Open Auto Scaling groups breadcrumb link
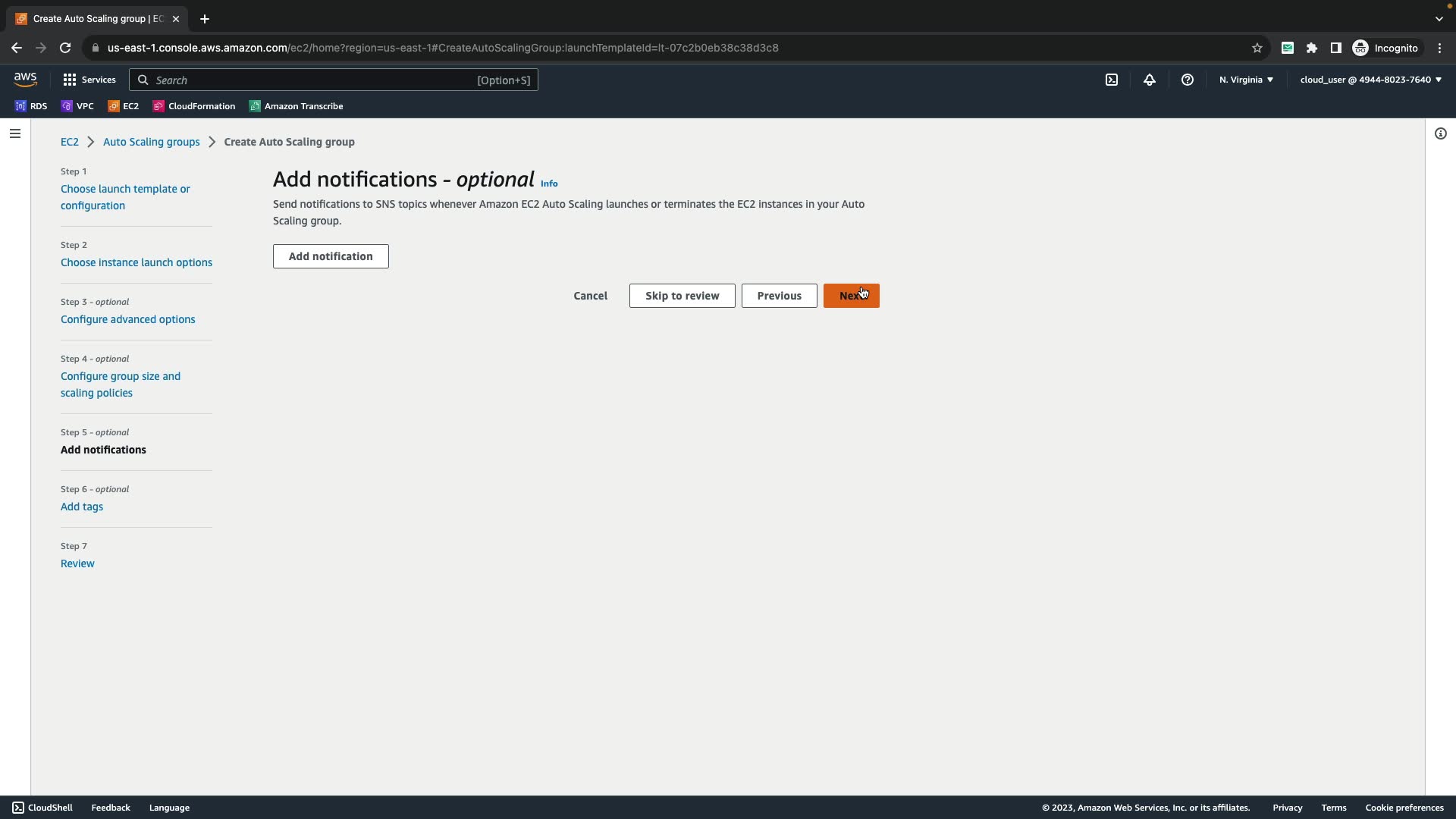1456x819 pixels. tap(151, 142)
